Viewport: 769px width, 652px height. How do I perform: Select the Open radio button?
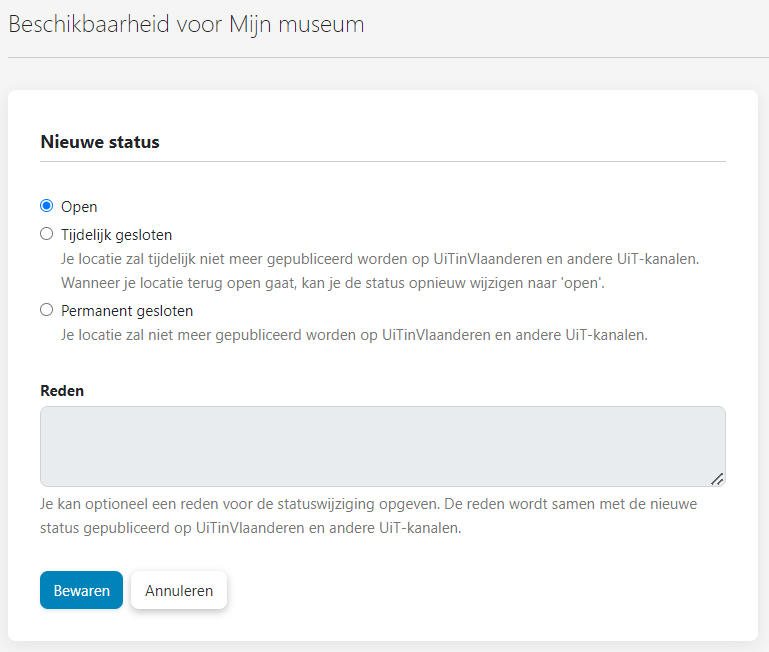(47, 206)
